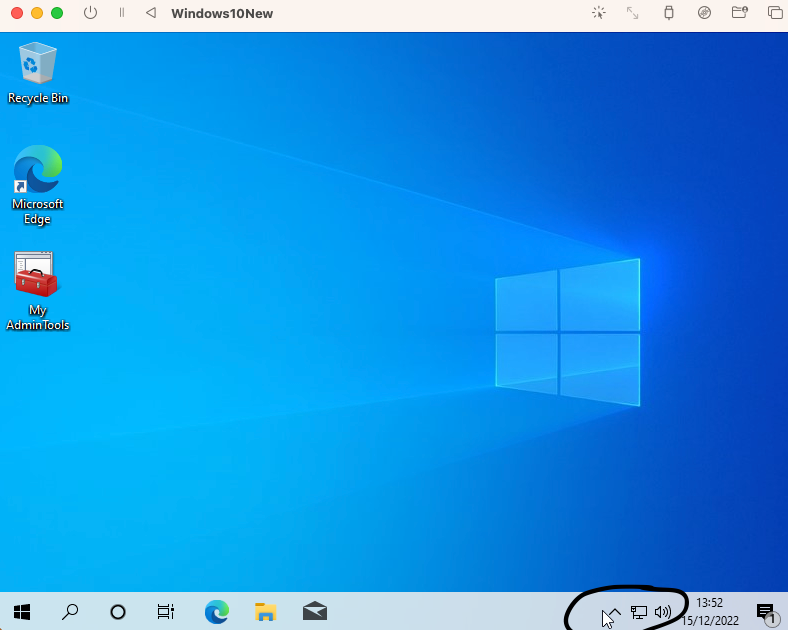Open the Action Center notifications icon
This screenshot has width=788, height=630.
[x=766, y=612]
